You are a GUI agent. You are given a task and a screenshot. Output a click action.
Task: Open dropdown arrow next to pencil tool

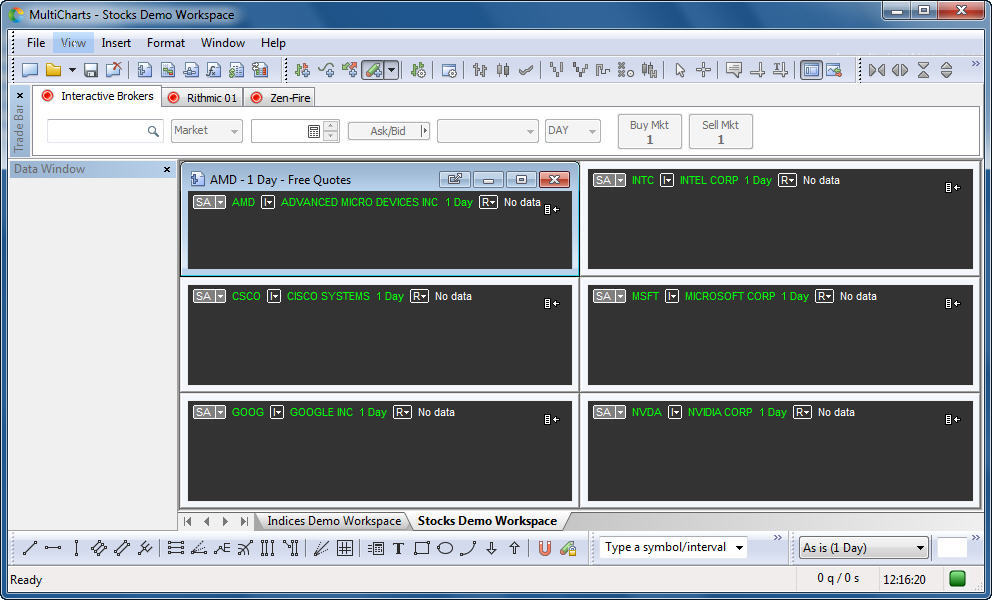point(392,70)
